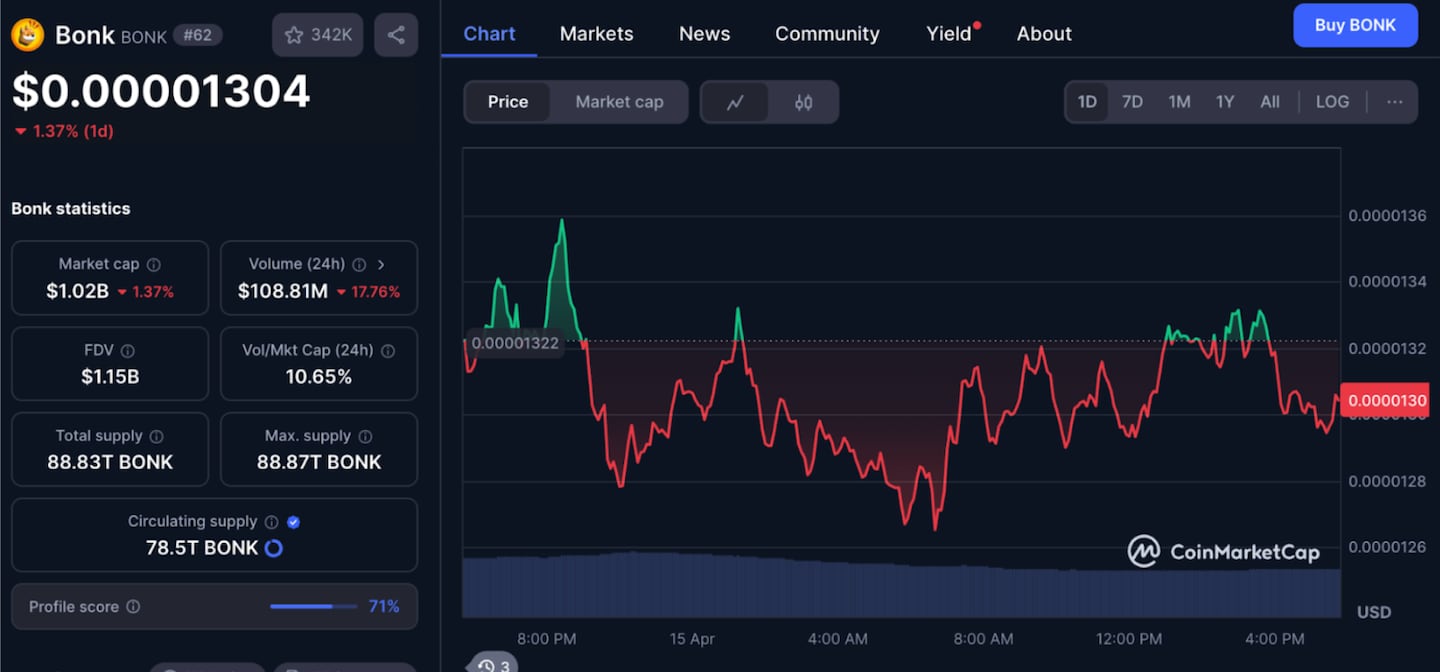Select the Price toggle
Viewport: 1440px width, 672px height.
(x=508, y=102)
